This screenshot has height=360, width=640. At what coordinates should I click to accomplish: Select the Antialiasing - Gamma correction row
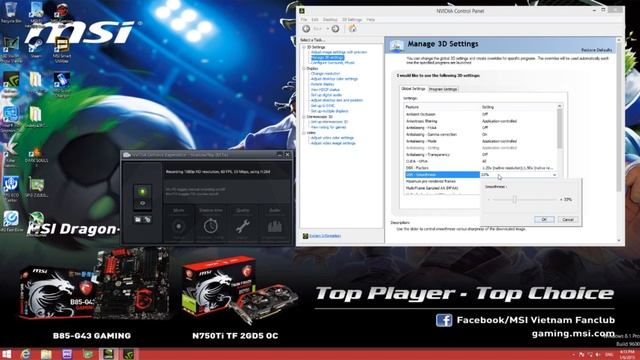(480, 134)
